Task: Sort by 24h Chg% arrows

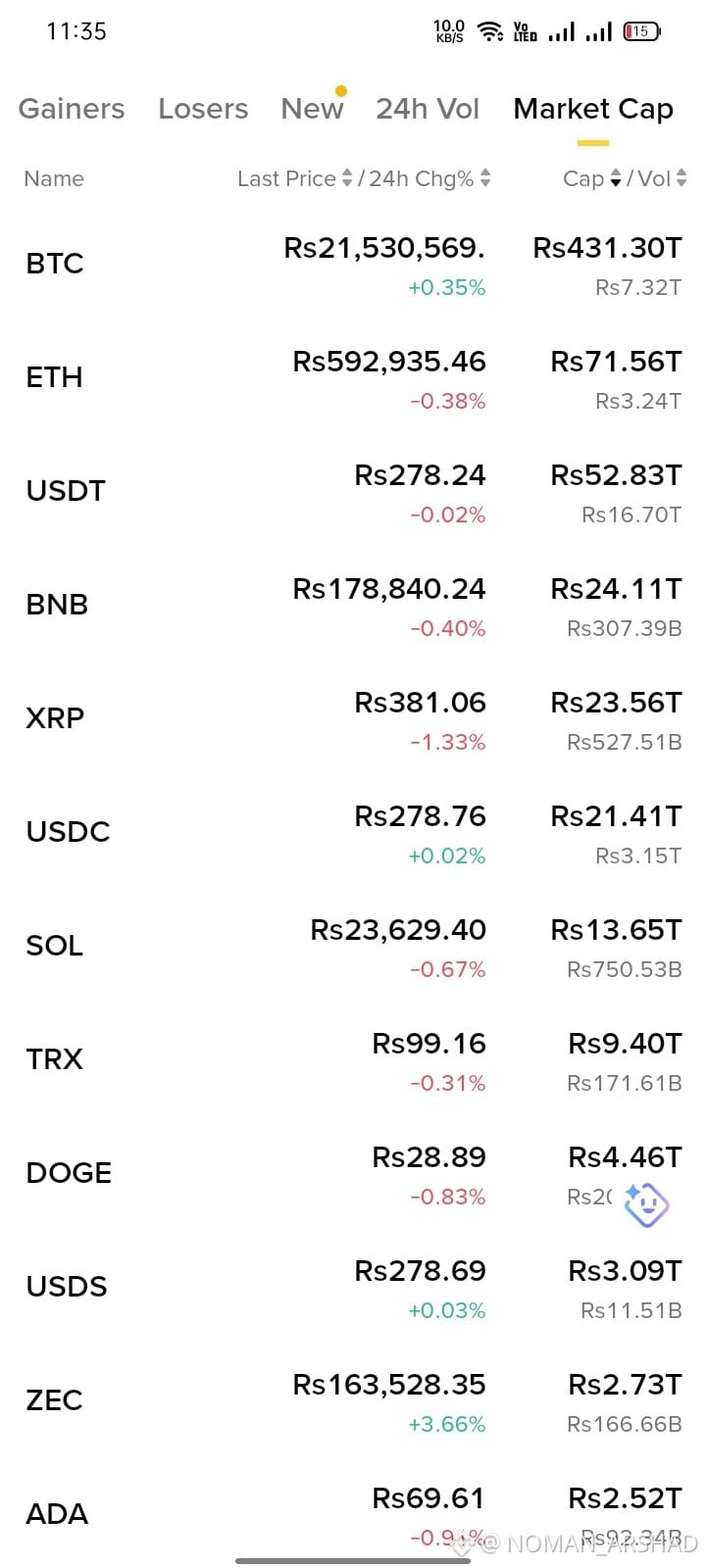Action: point(485,178)
